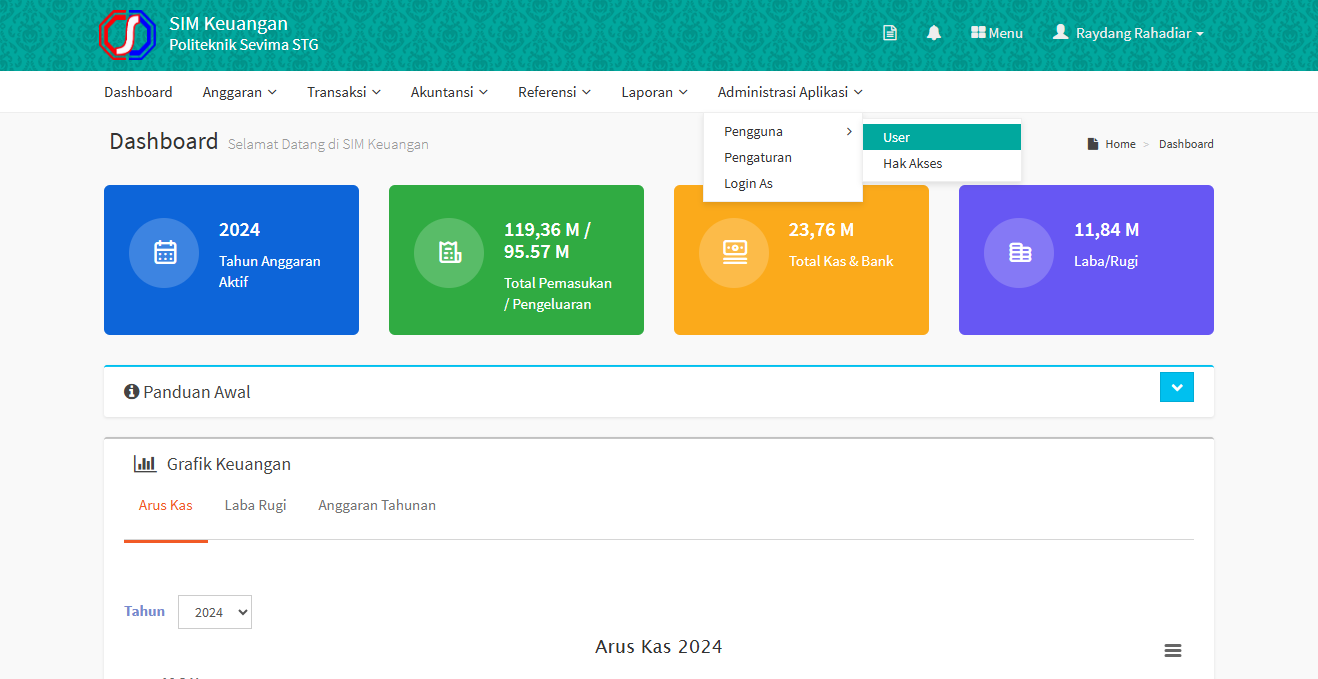1318x679 pixels.
Task: Click the ledger icon on Laba/Rugi card
Action: [x=1020, y=252]
